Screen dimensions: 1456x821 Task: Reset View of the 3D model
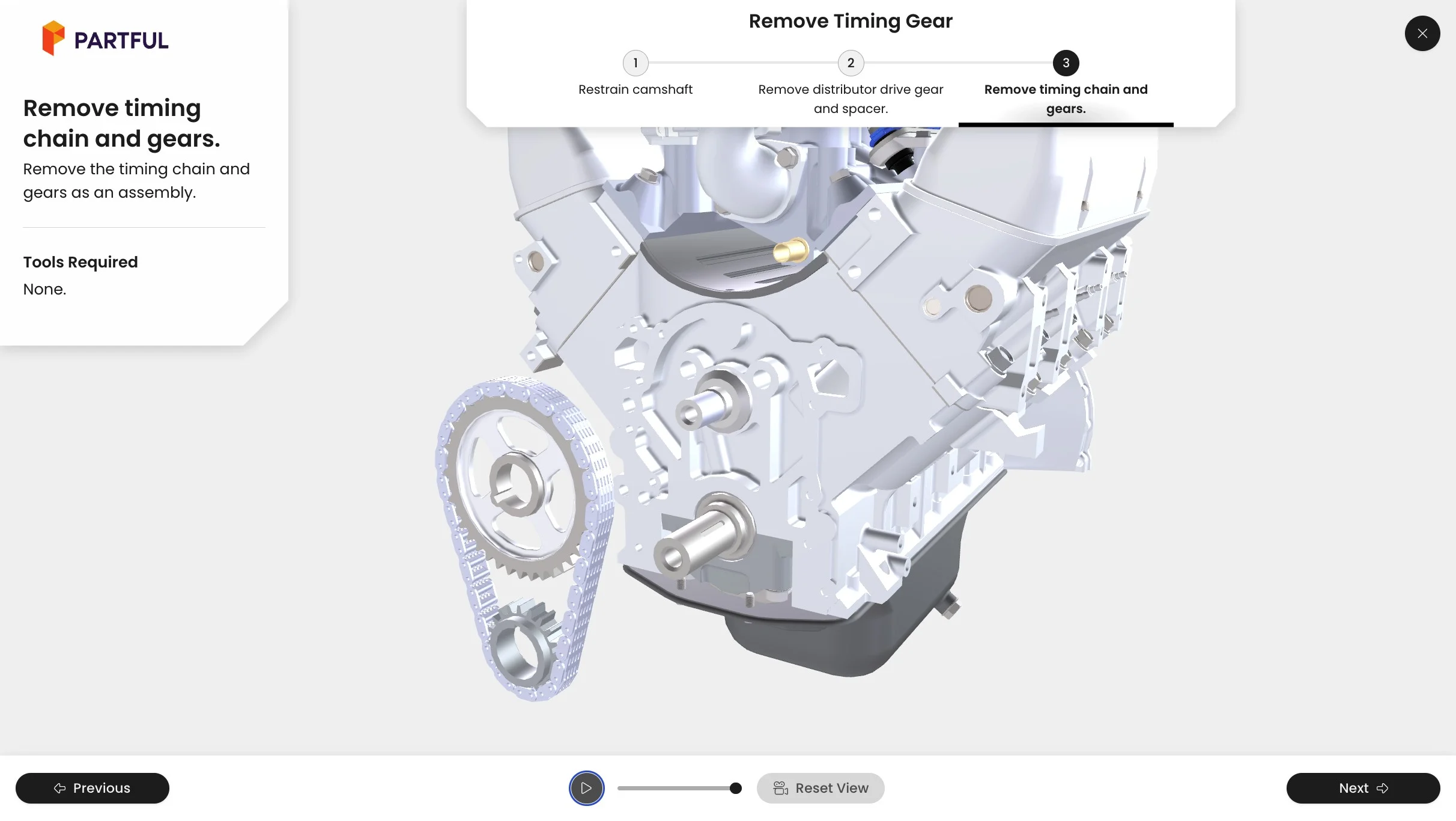point(821,788)
